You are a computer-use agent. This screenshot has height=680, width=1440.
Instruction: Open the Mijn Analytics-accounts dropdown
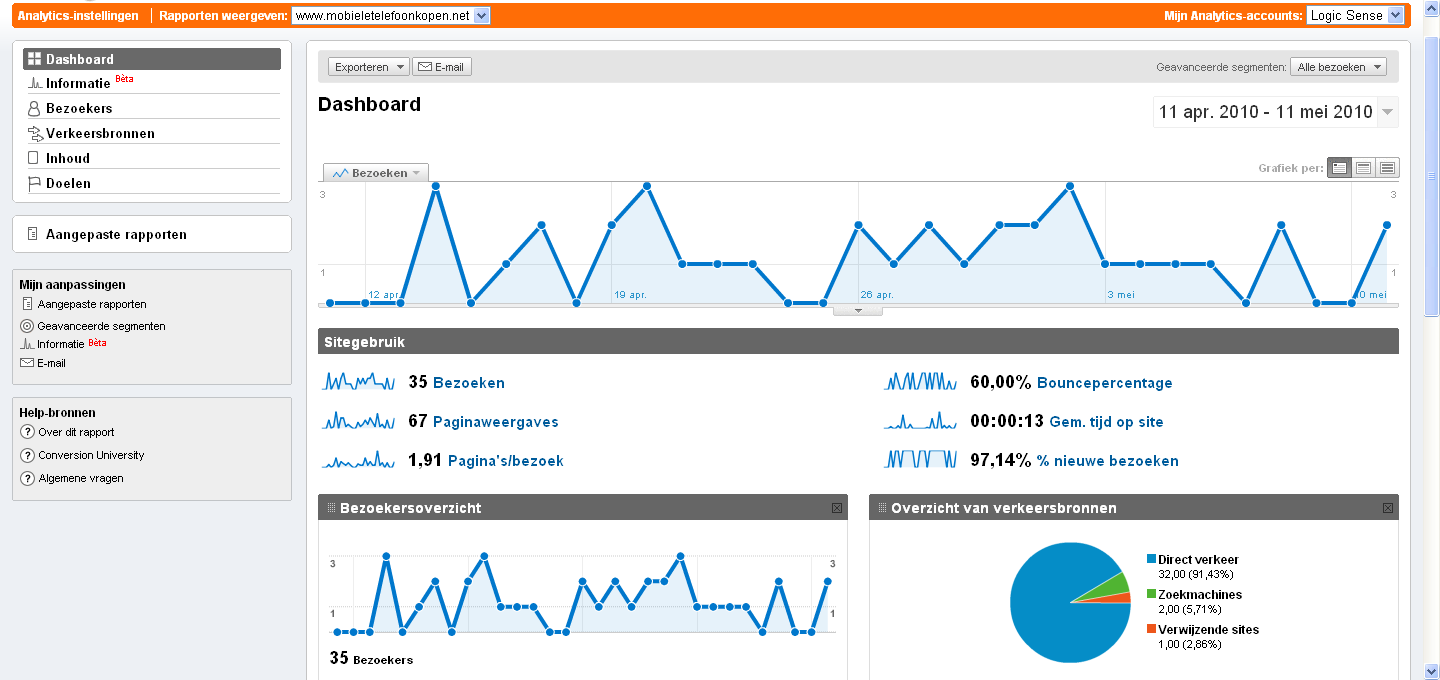[x=1355, y=16]
